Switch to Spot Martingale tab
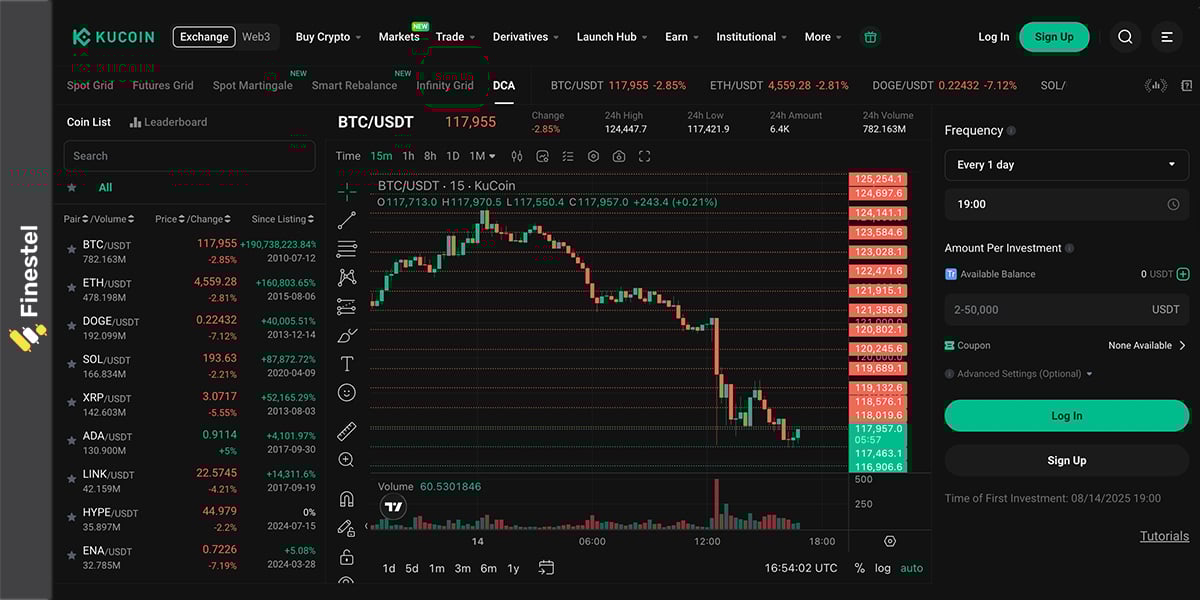The image size is (1200, 600). [253, 86]
